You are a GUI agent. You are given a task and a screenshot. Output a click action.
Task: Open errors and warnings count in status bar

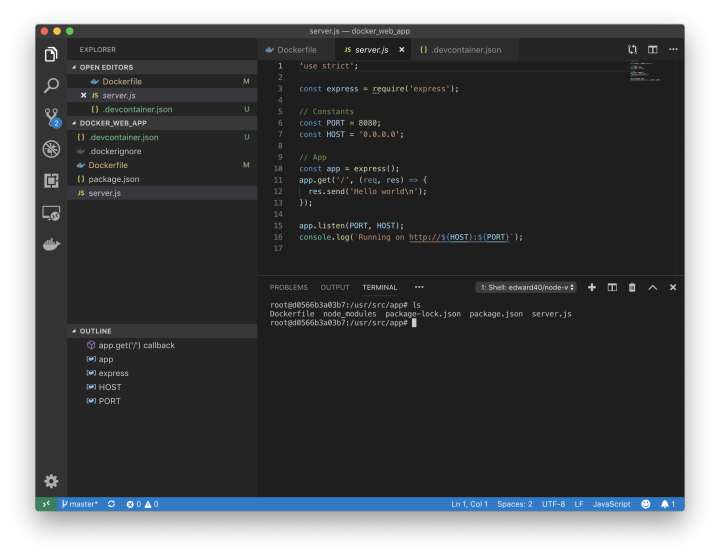point(142,504)
